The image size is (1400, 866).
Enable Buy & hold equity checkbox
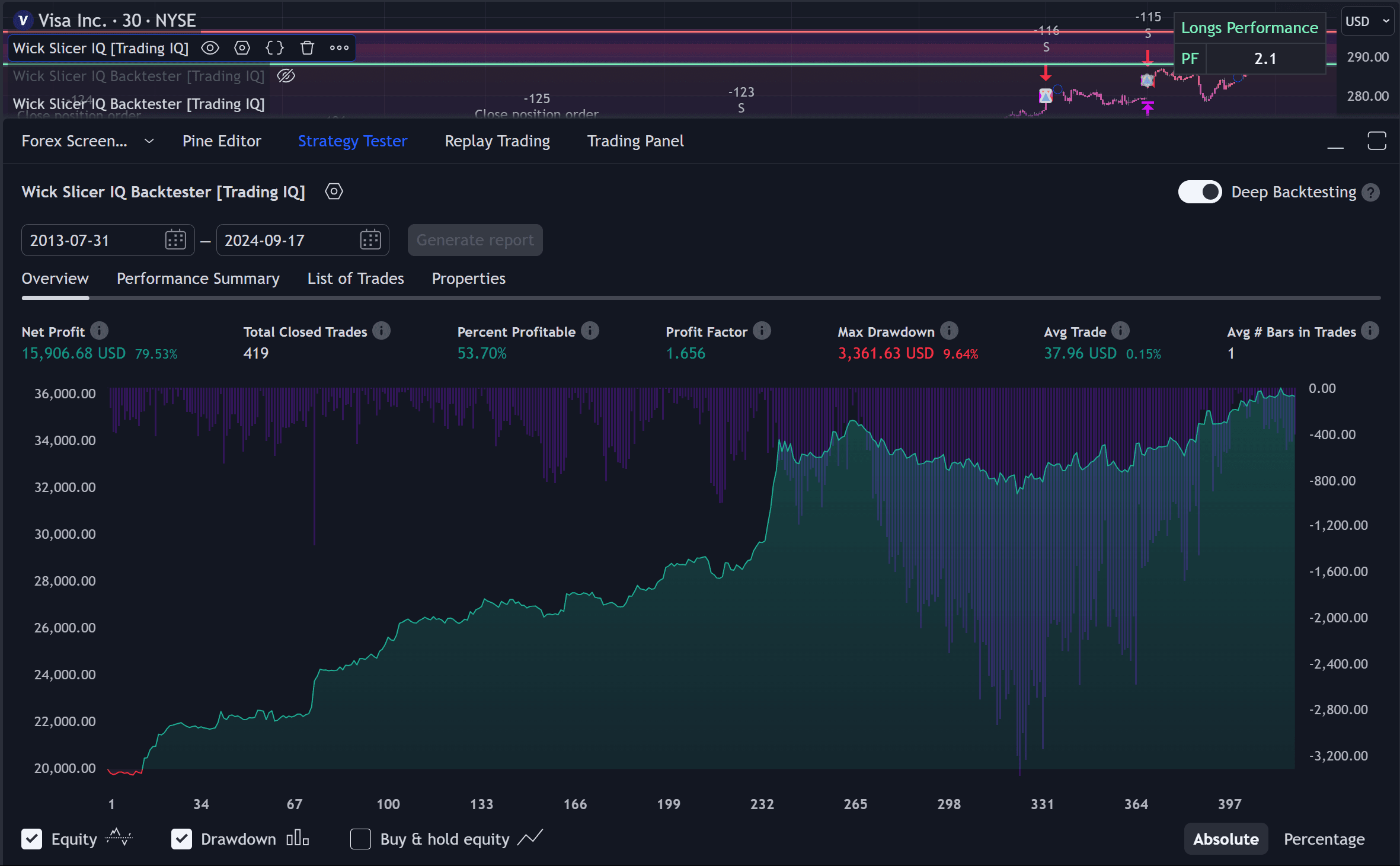click(360, 839)
